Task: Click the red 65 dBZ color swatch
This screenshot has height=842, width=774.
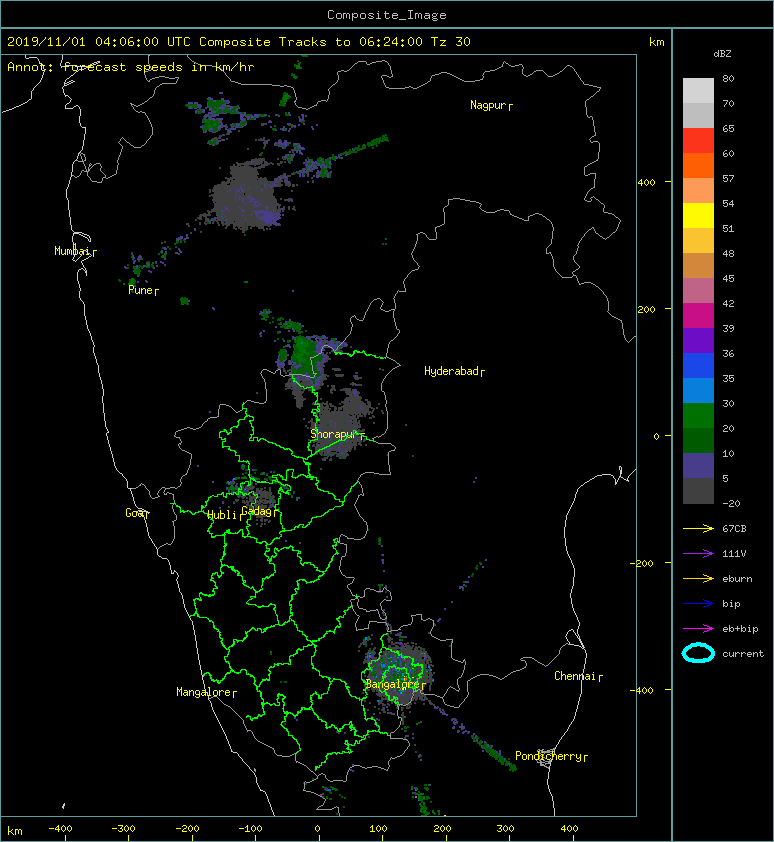Action: pos(698,141)
